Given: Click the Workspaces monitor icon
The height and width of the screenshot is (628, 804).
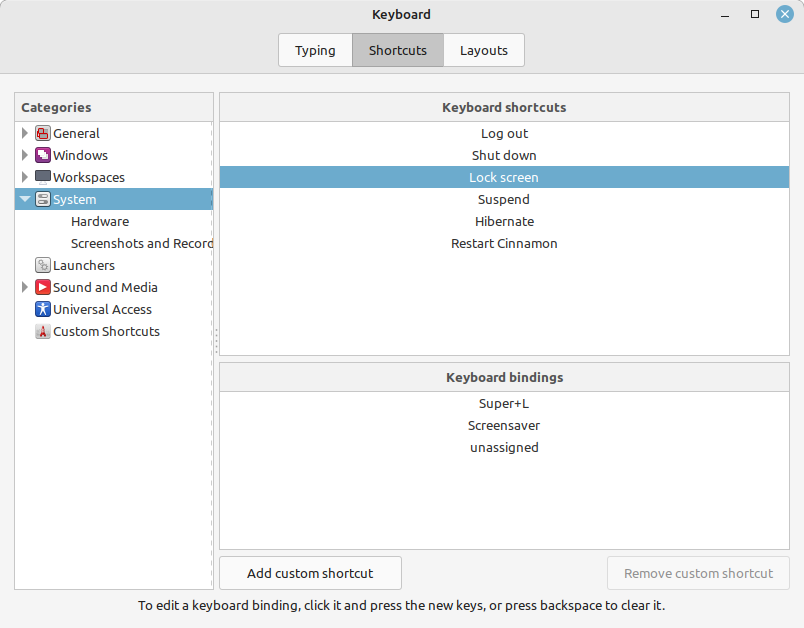Looking at the screenshot, I should (x=43, y=177).
